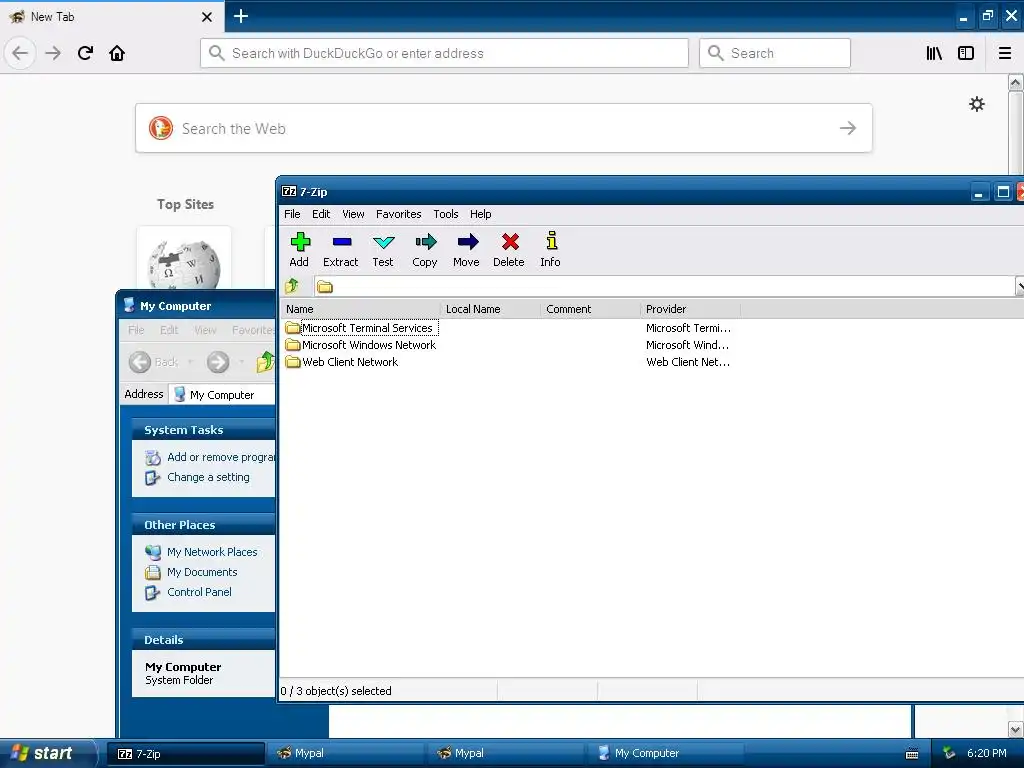The width and height of the screenshot is (1024, 768).
Task: Collapse the Details section header
Action: click(203, 640)
